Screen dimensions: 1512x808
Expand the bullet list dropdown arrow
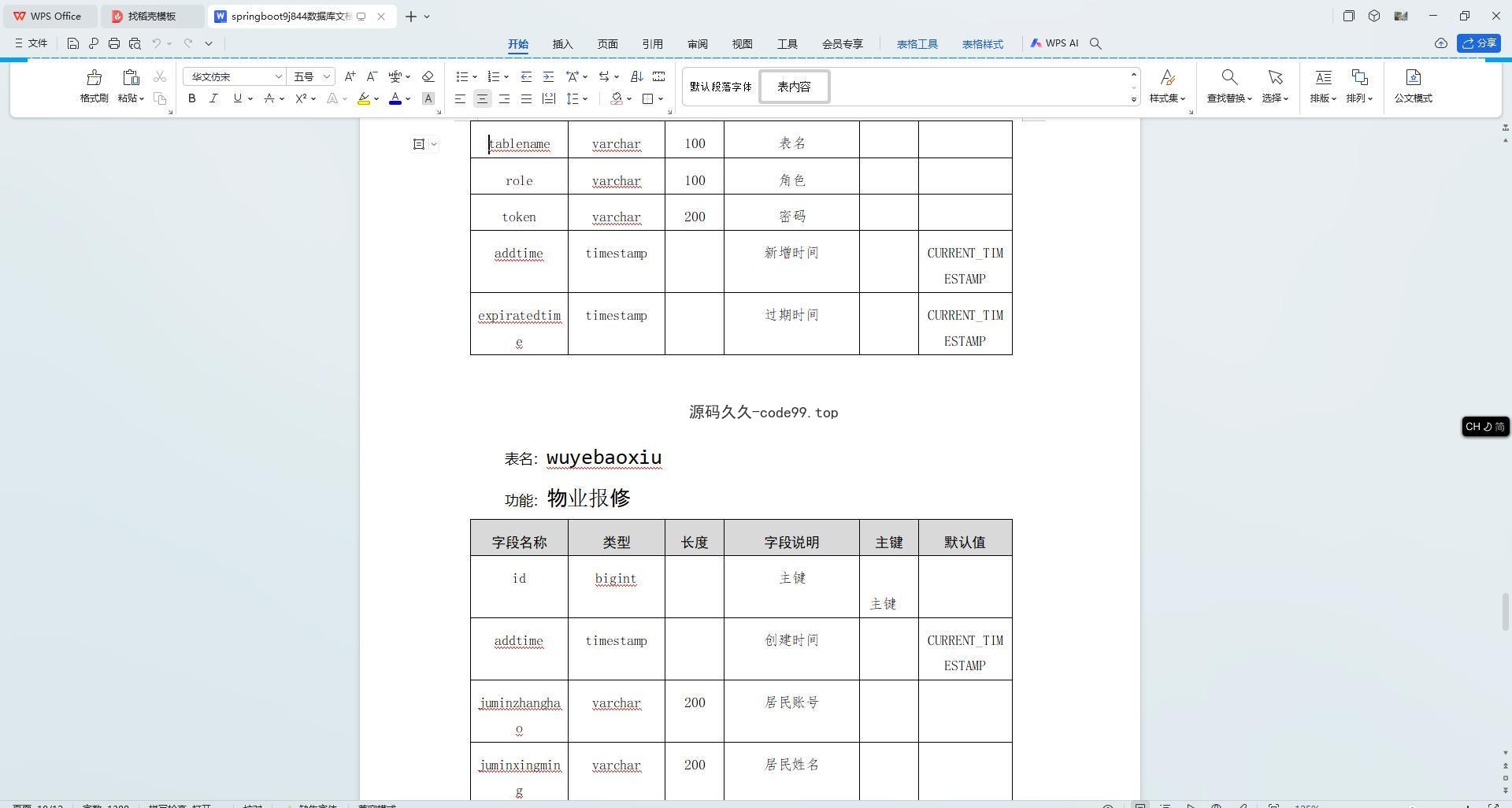coord(475,77)
